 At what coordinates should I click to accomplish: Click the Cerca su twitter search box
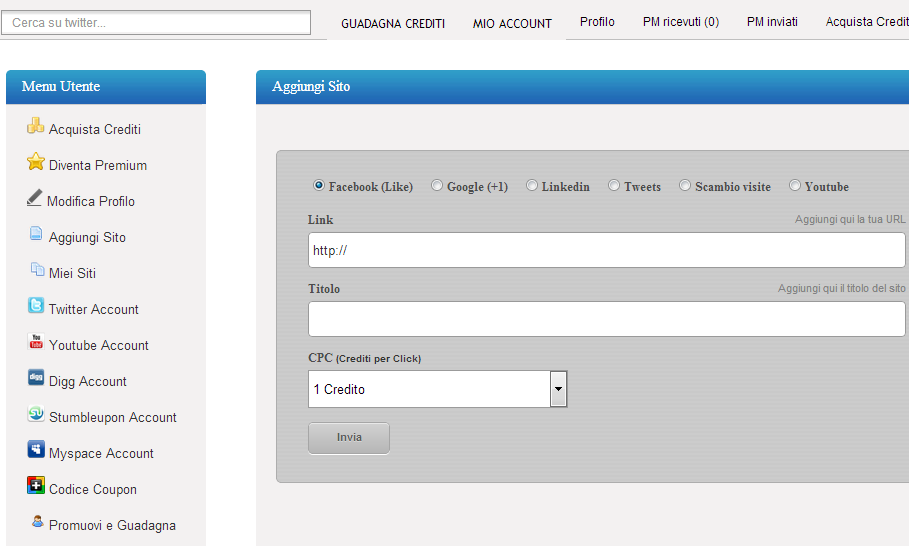point(156,23)
